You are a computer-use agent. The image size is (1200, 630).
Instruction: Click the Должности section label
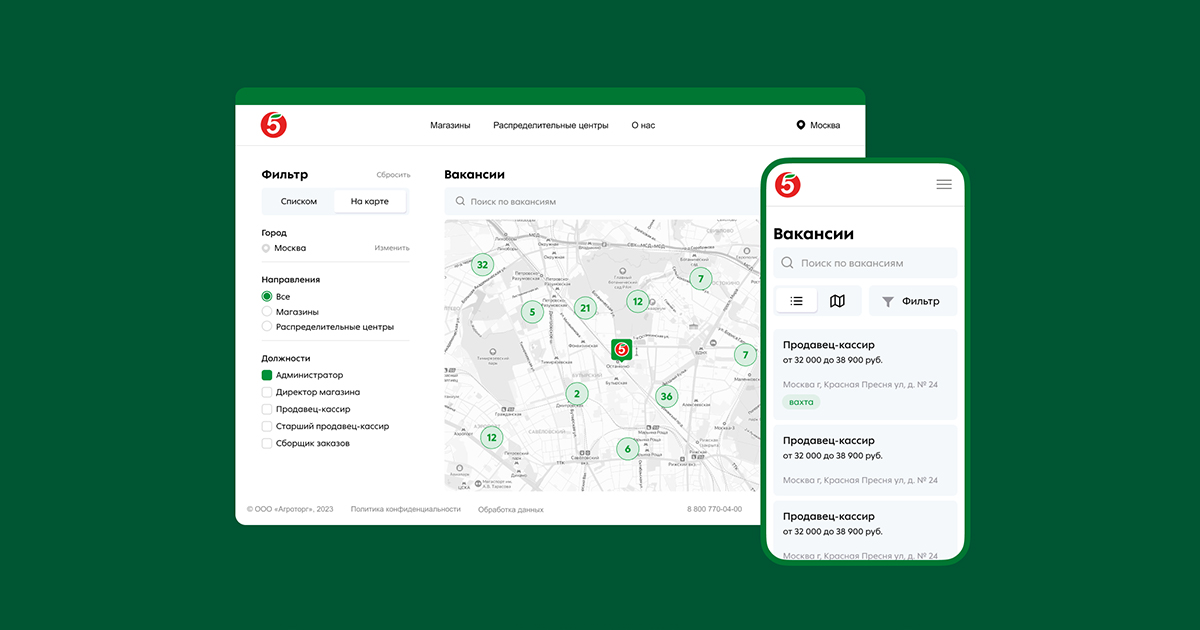(x=286, y=358)
